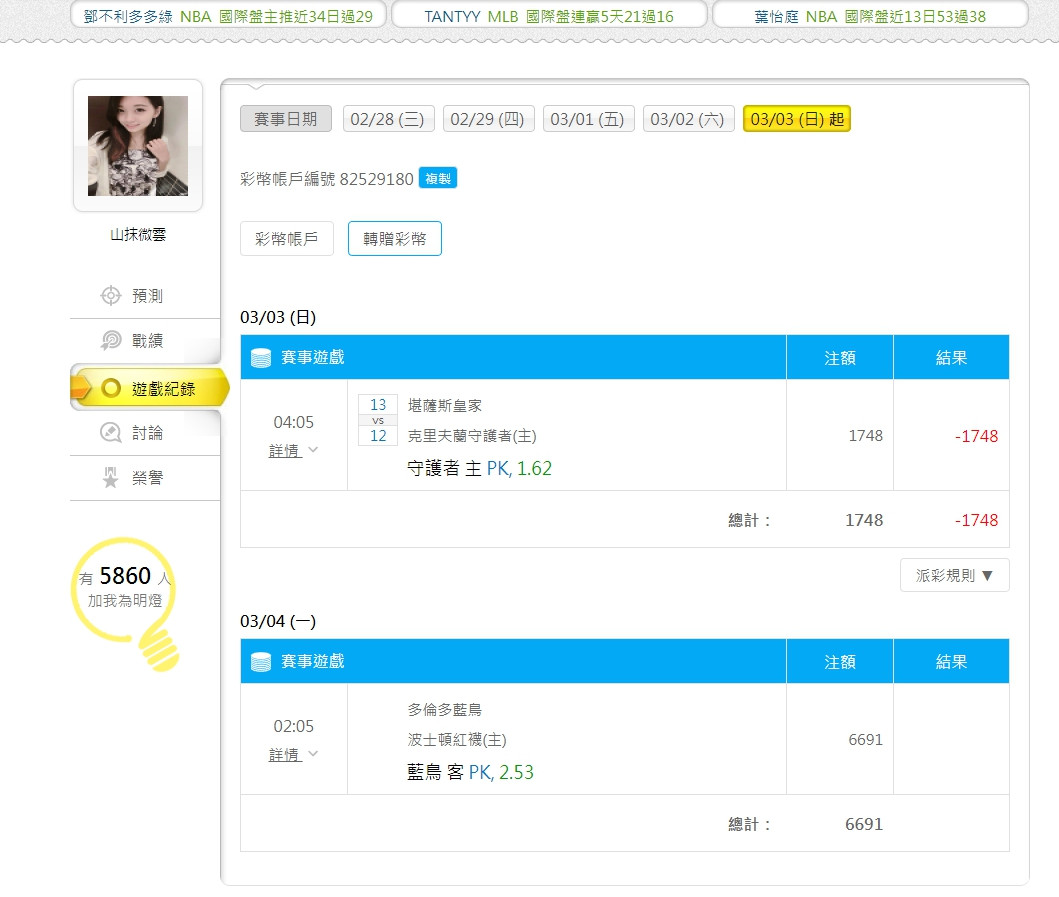Copy account number with 複製 button
This screenshot has width=1059, height=897.
tap(438, 178)
